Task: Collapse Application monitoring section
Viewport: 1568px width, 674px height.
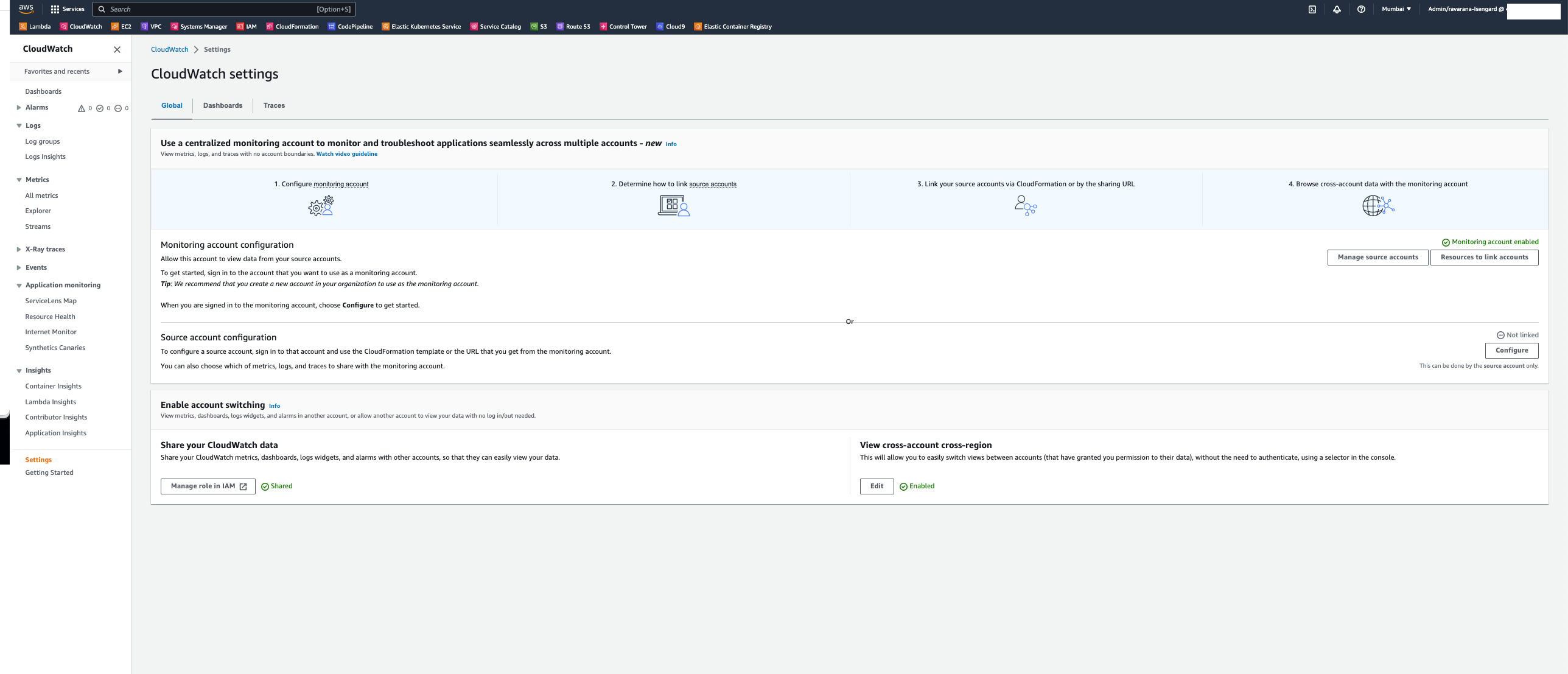Action: tap(19, 285)
